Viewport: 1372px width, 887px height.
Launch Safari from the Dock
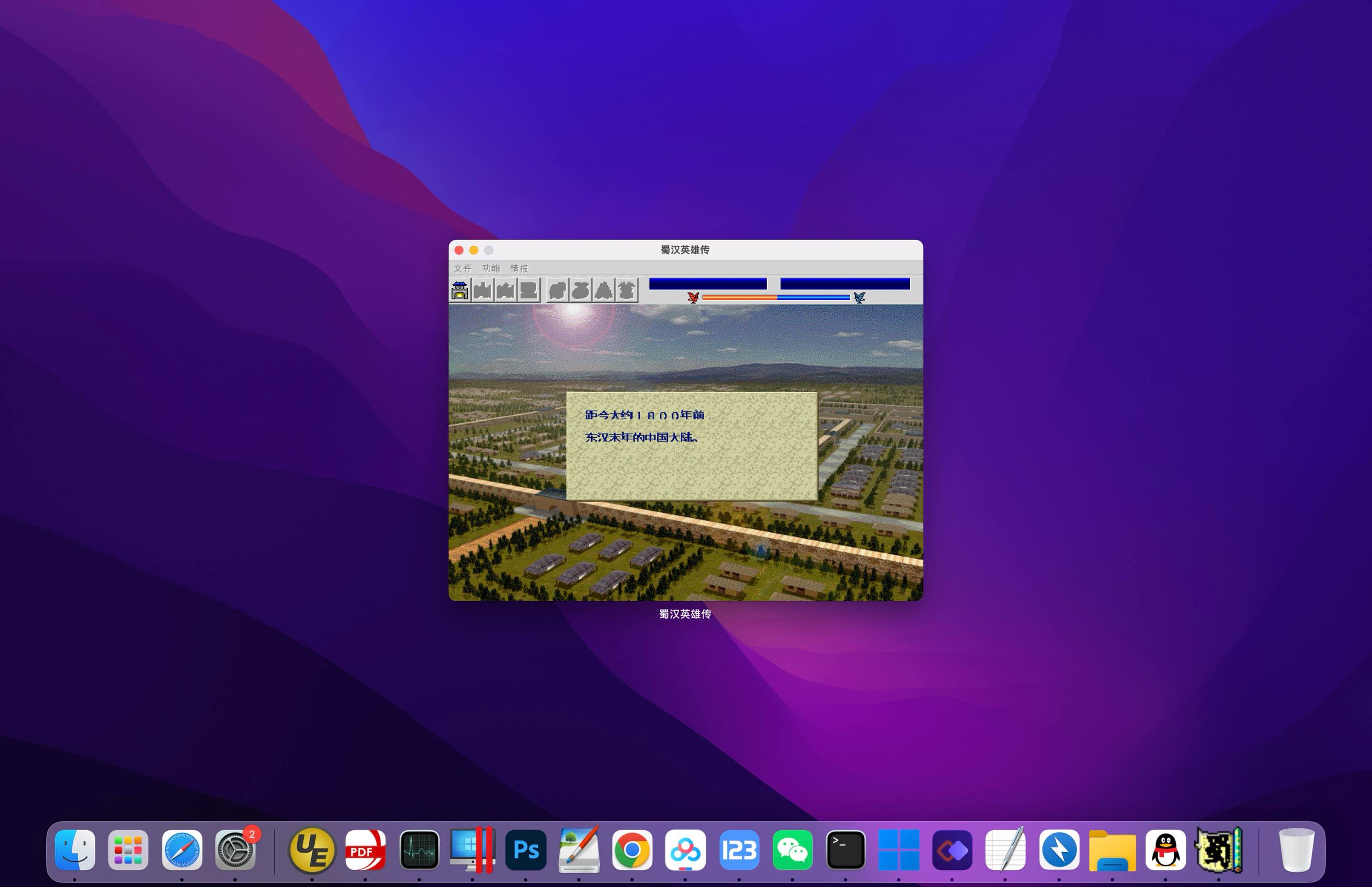click(182, 849)
